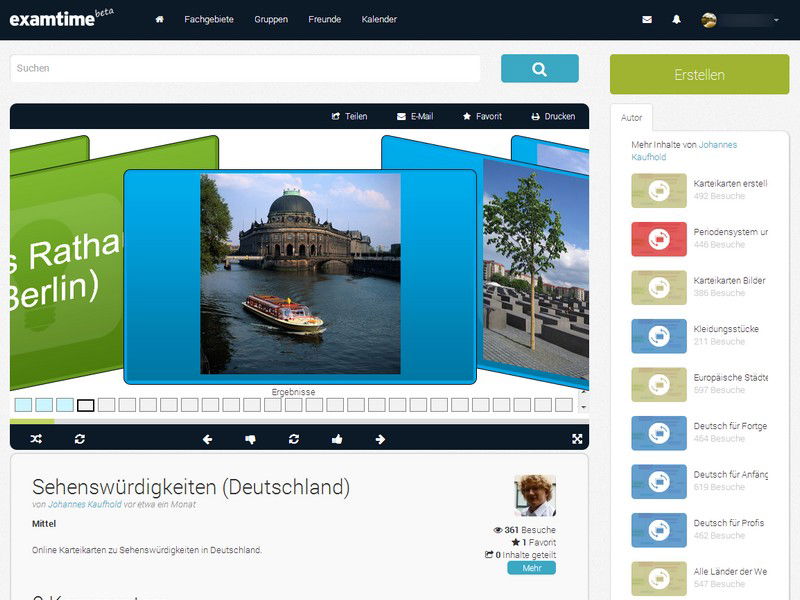
Task: Open the Fachgebiete menu
Action: coord(209,19)
